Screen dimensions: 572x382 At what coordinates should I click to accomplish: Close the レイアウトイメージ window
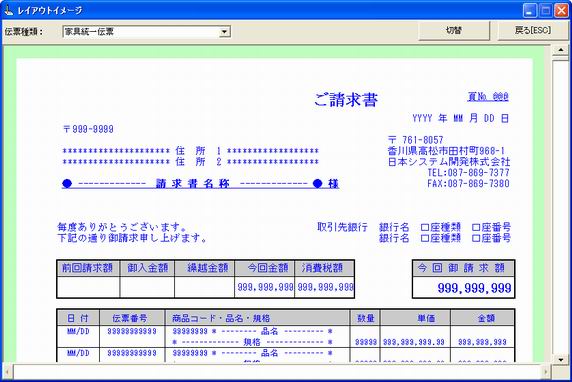point(561,11)
